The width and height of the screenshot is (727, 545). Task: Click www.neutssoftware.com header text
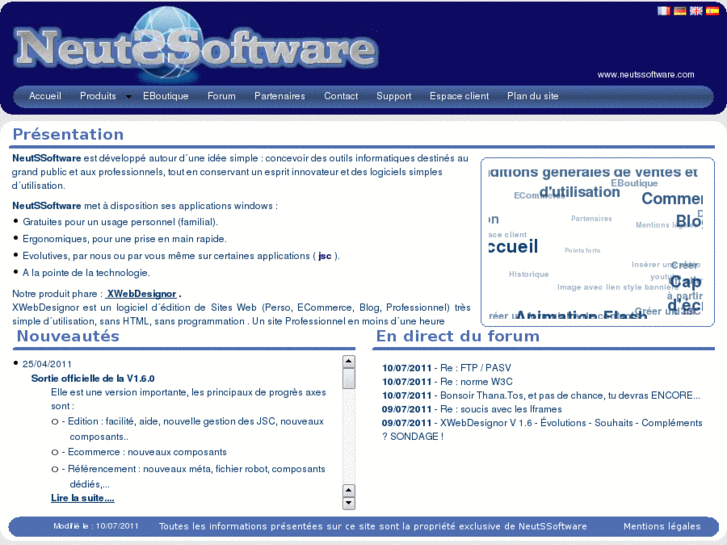[x=645, y=75]
